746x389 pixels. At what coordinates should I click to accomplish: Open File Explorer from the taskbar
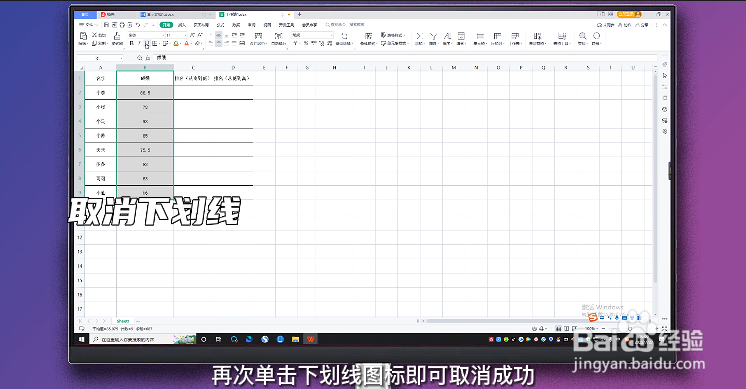295,340
